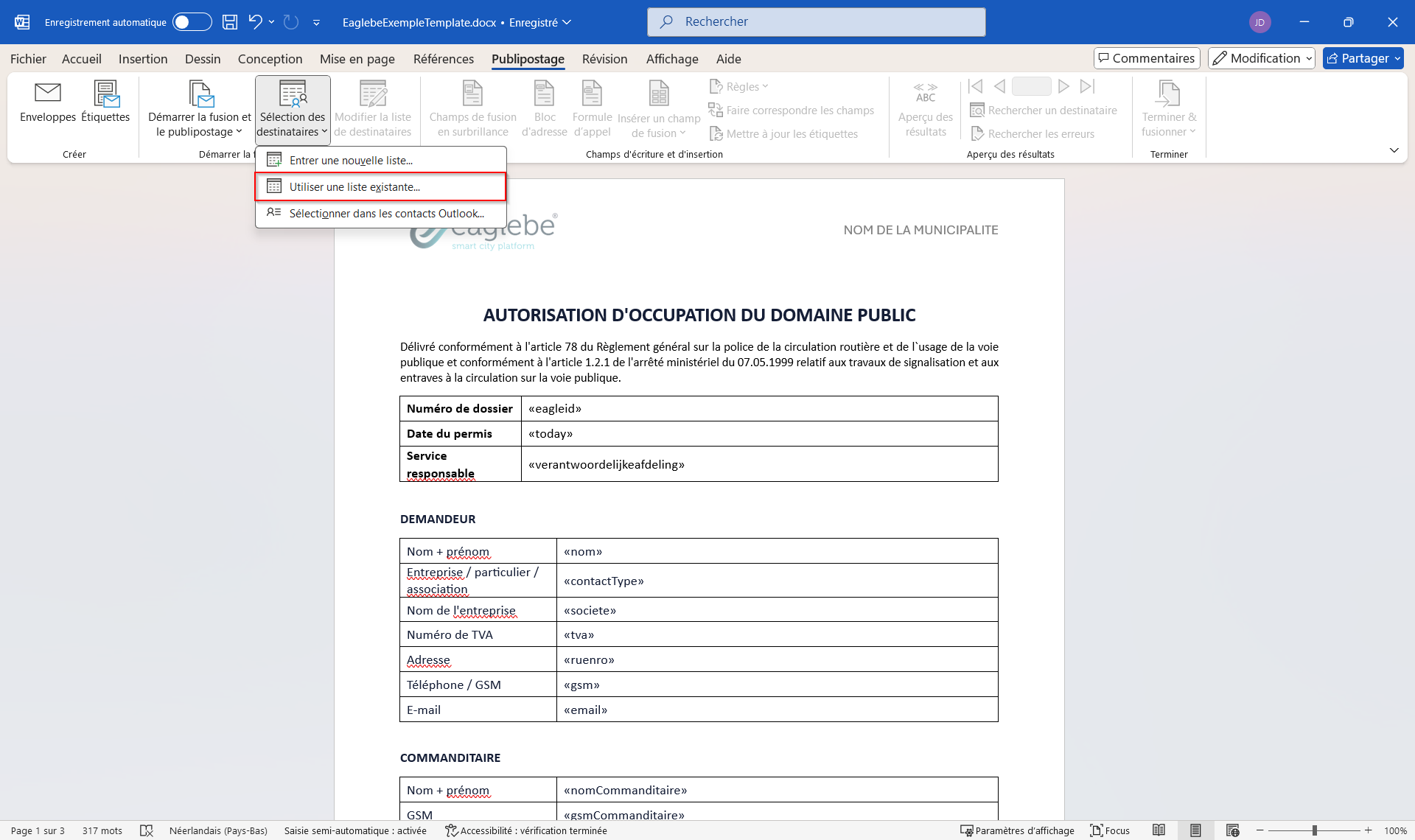Image resolution: width=1415 pixels, height=840 pixels.
Task: Click the Commentaires button
Action: pyautogui.click(x=1147, y=58)
